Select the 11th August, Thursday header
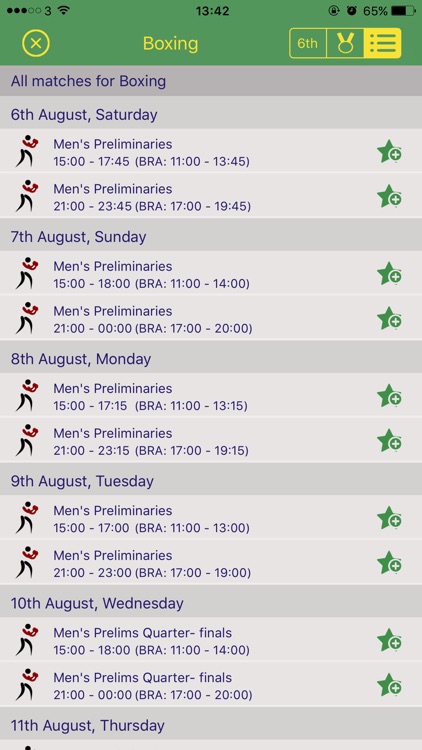Image resolution: width=422 pixels, height=750 pixels. click(x=211, y=725)
